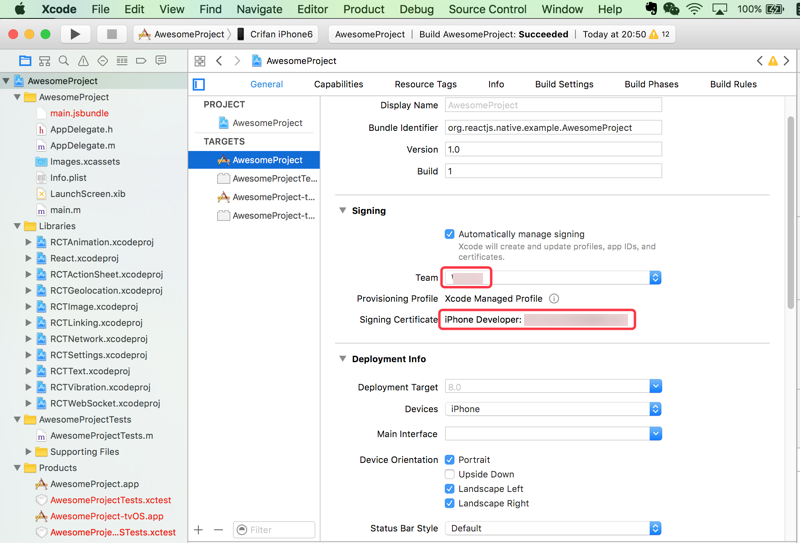Enable Upside Down orientation
This screenshot has height=543, width=800.
[x=449, y=474]
